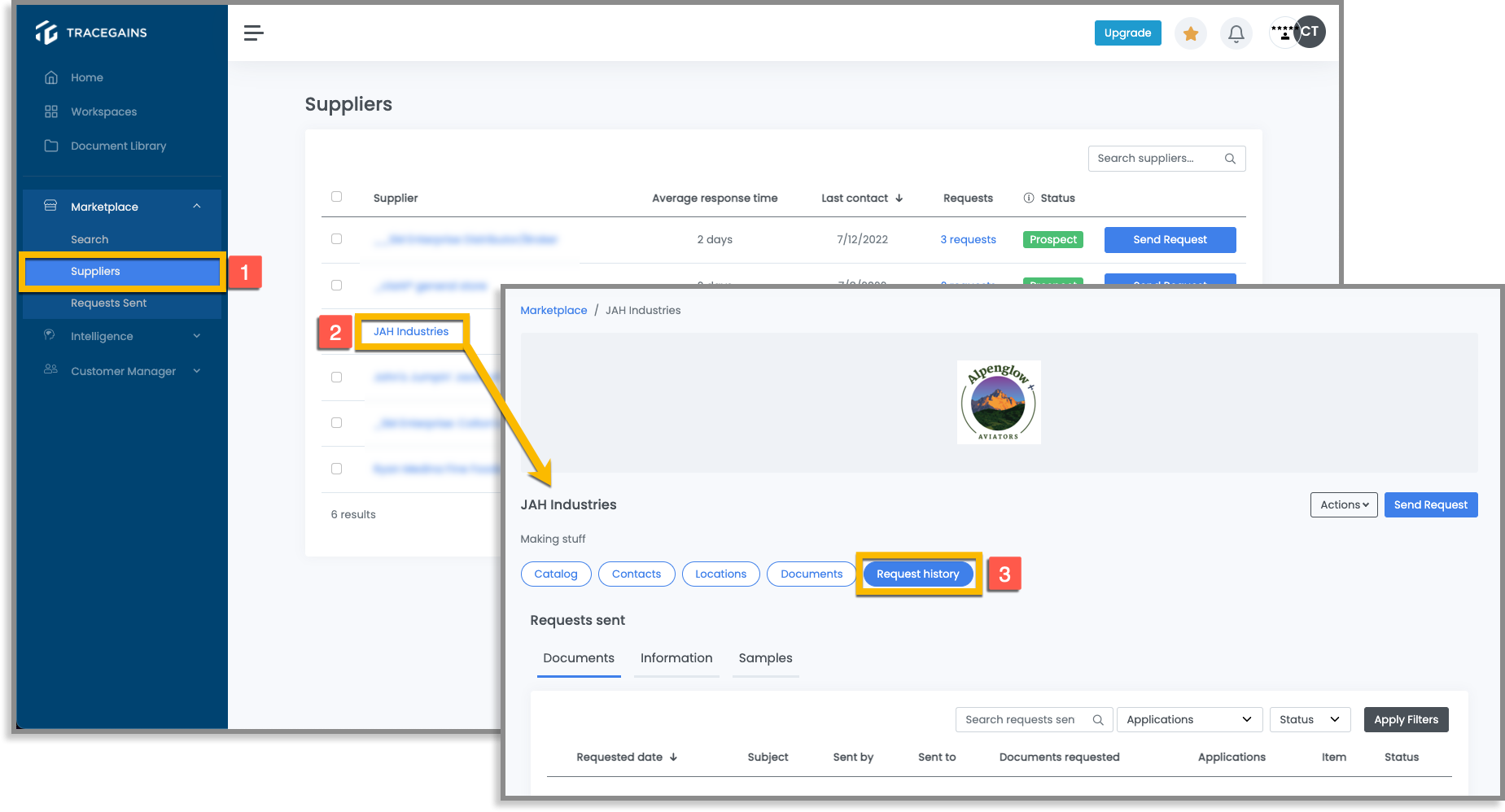Check the first supplier row checkbox

(x=336, y=238)
